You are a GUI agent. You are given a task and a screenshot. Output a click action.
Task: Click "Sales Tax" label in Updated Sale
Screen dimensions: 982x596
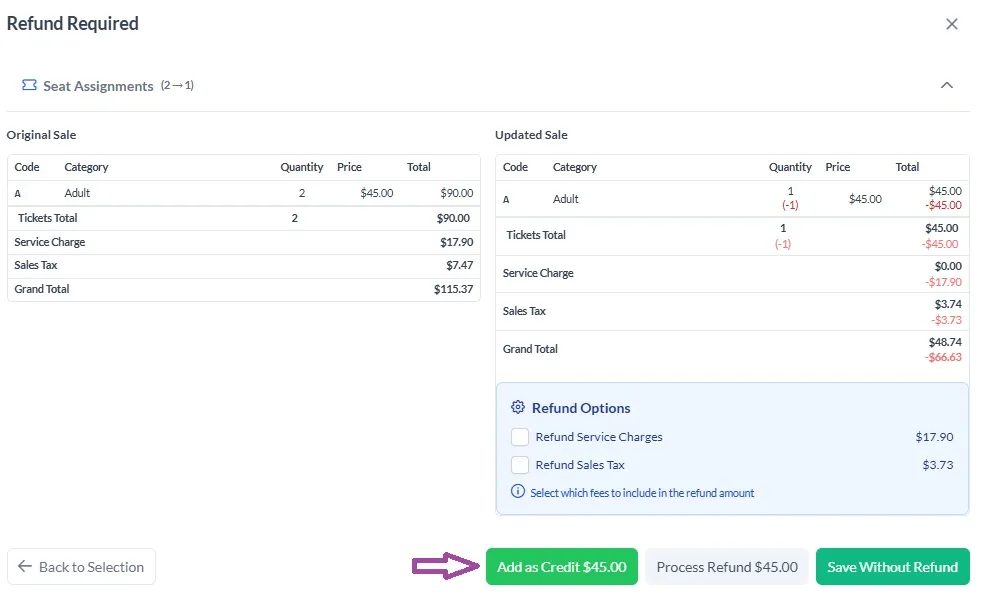(x=524, y=311)
